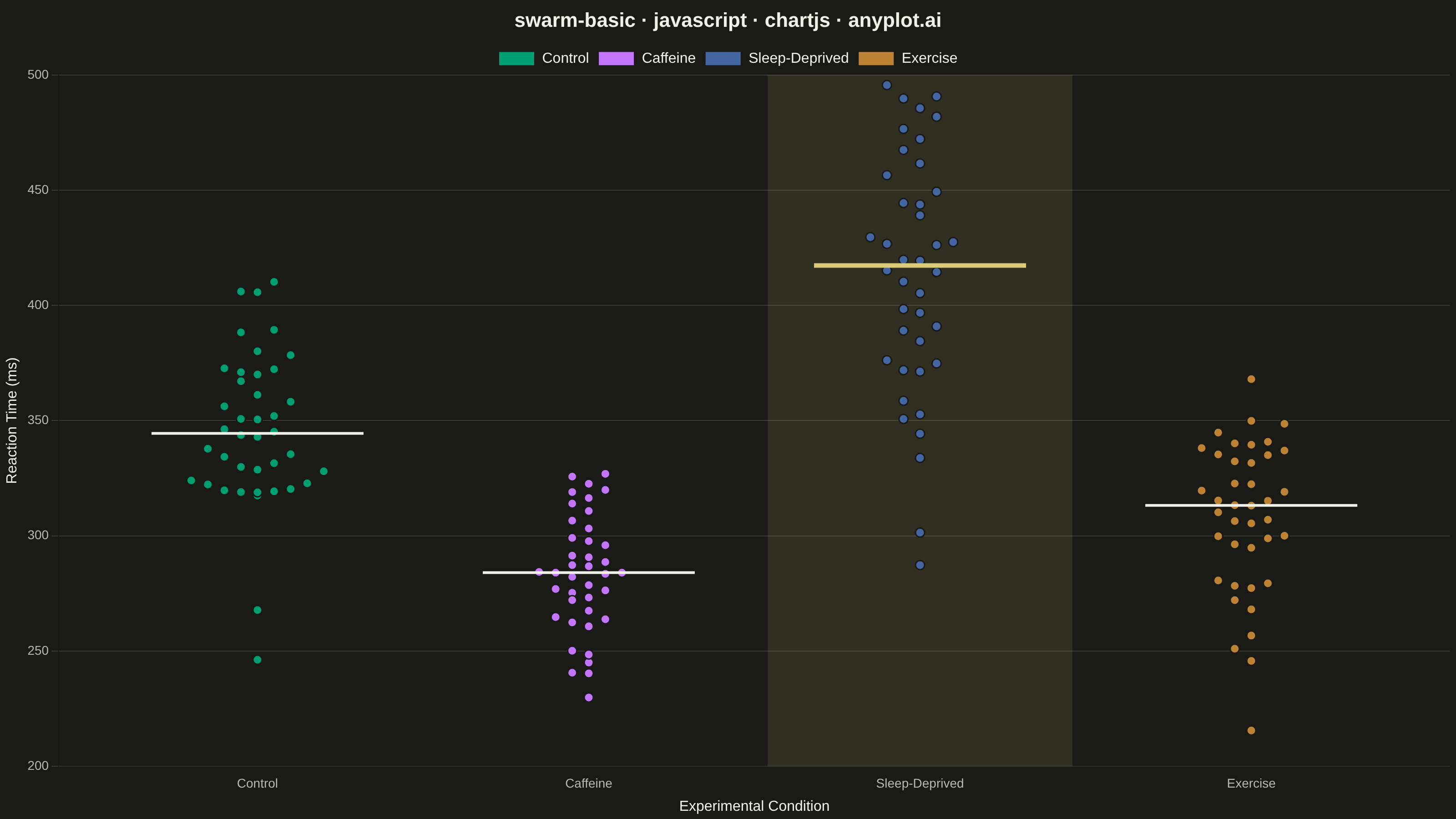Click the orange Exercise legend swatch
1456x819 pixels.
coord(875,58)
